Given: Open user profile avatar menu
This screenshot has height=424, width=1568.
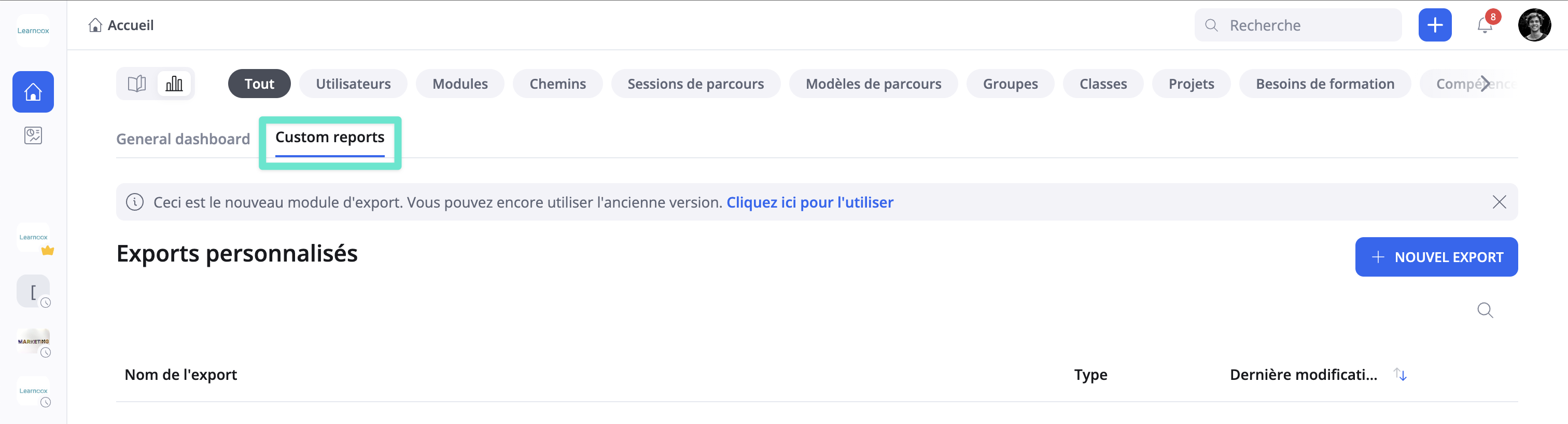Looking at the screenshot, I should pos(1534,25).
